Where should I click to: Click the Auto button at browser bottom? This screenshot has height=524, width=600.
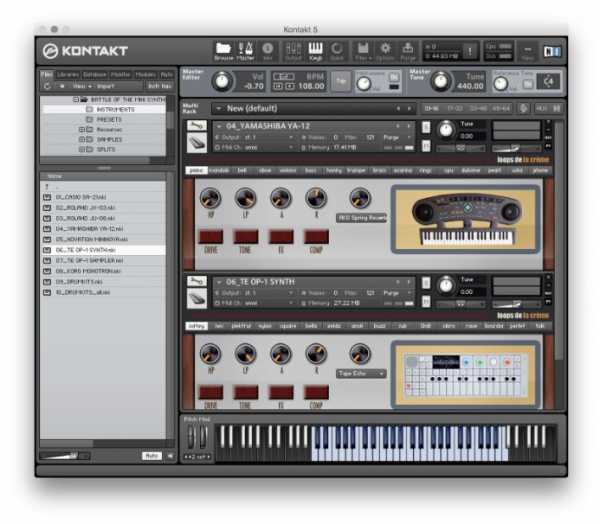pos(152,455)
